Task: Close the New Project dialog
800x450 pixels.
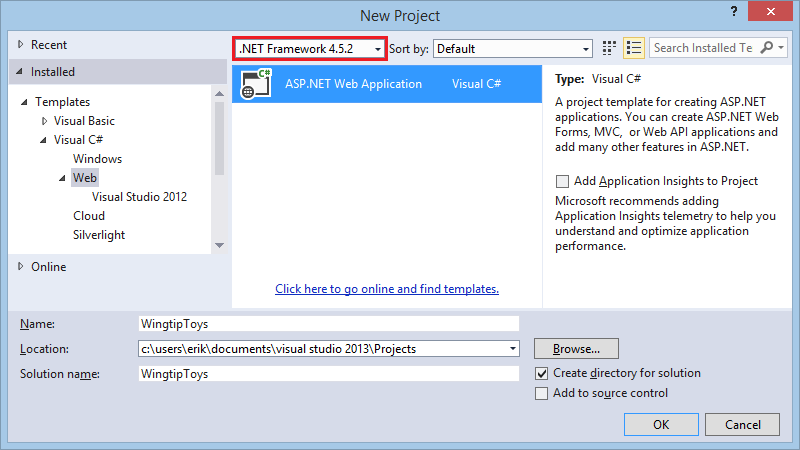Action: pyautogui.click(x=770, y=11)
